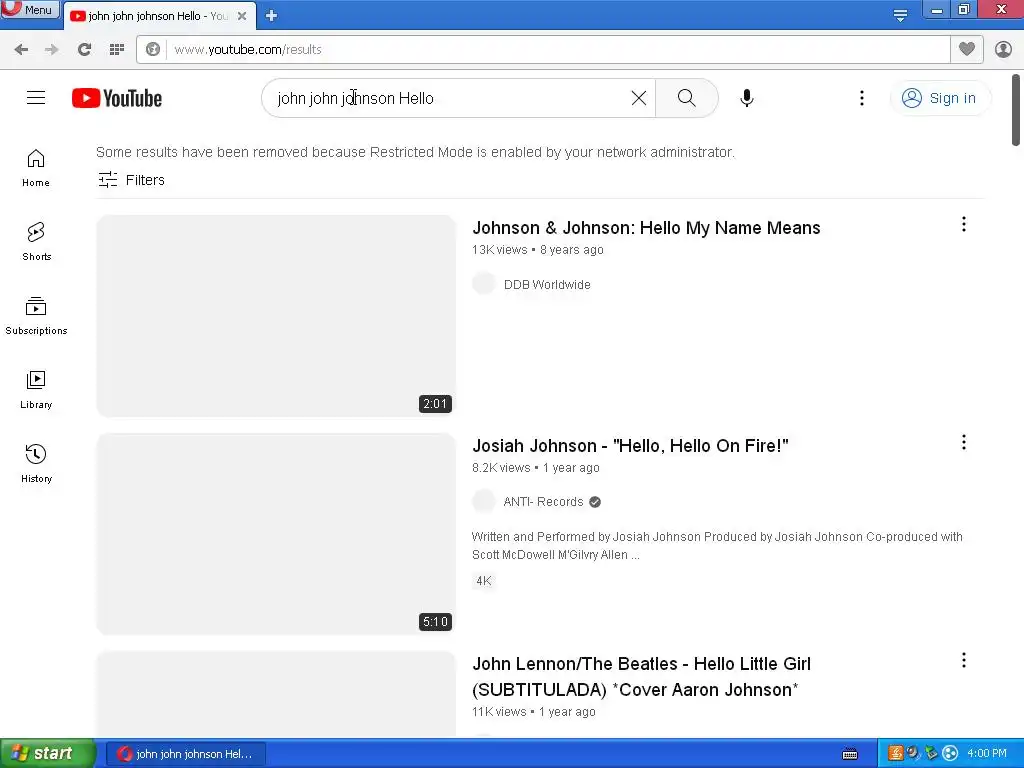Click the Sign in button
1024x768 pixels.
[939, 98]
